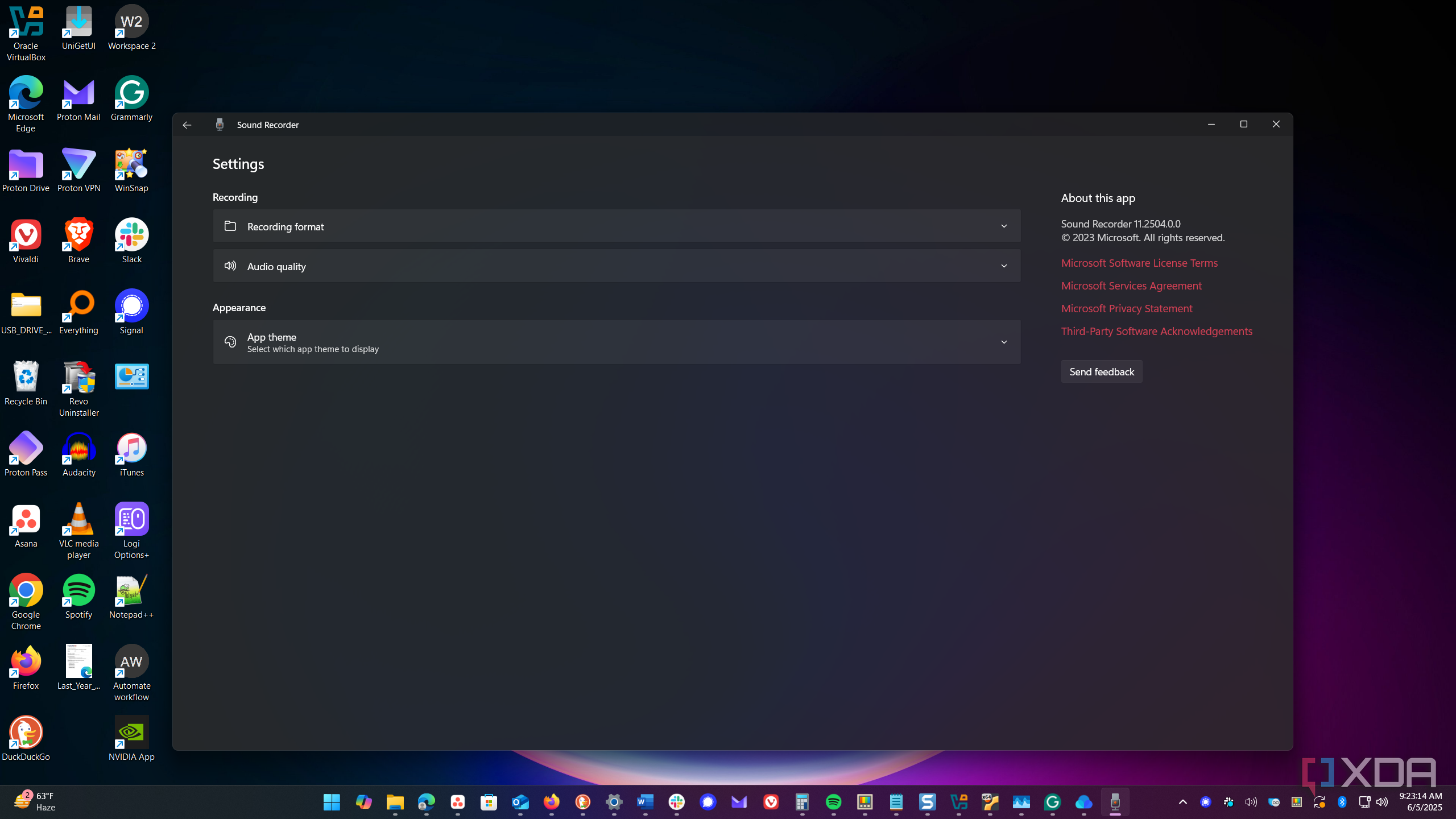Select the Brave desktop icon

(x=78, y=241)
